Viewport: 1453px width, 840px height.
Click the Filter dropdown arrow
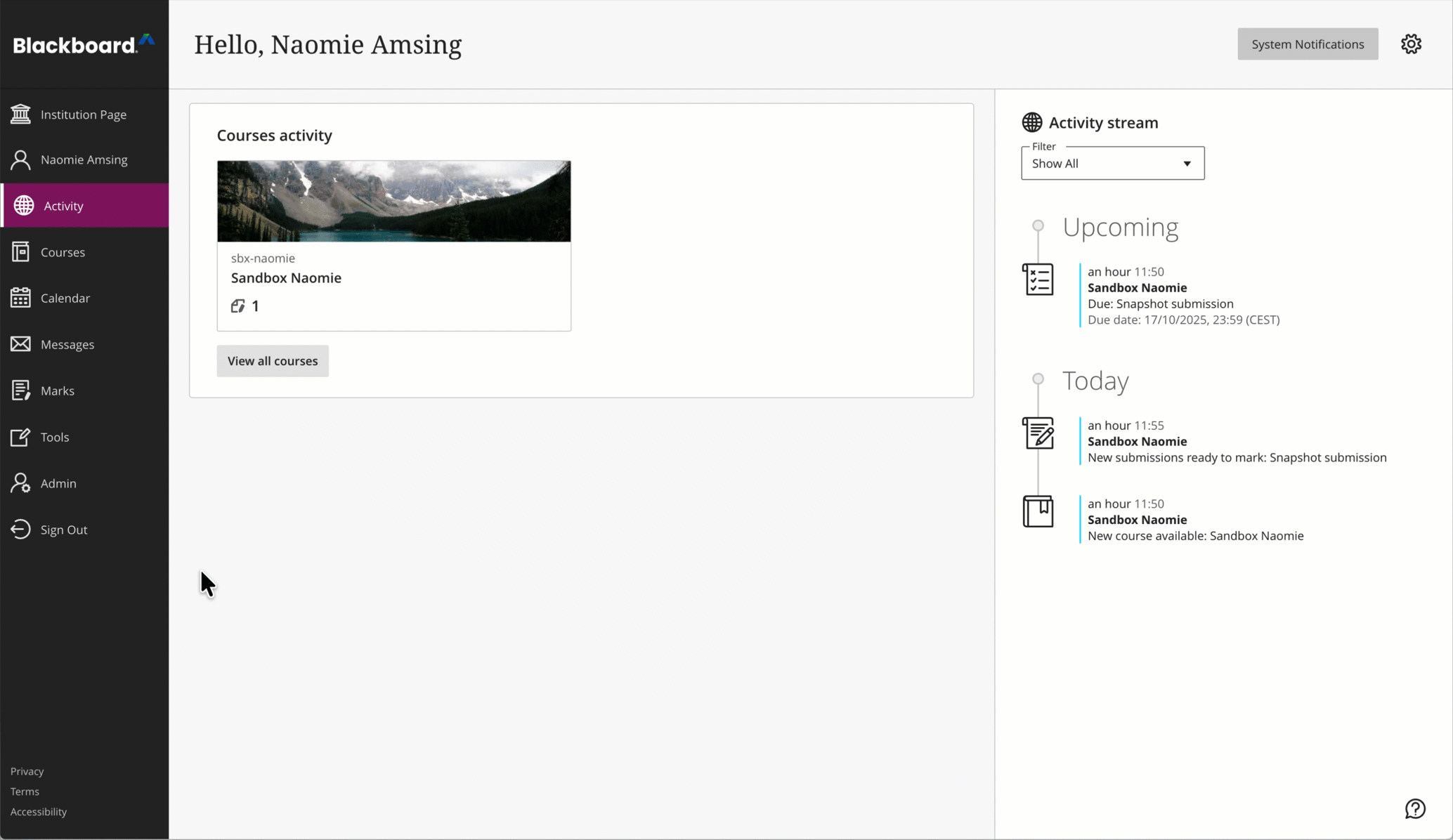coord(1187,164)
